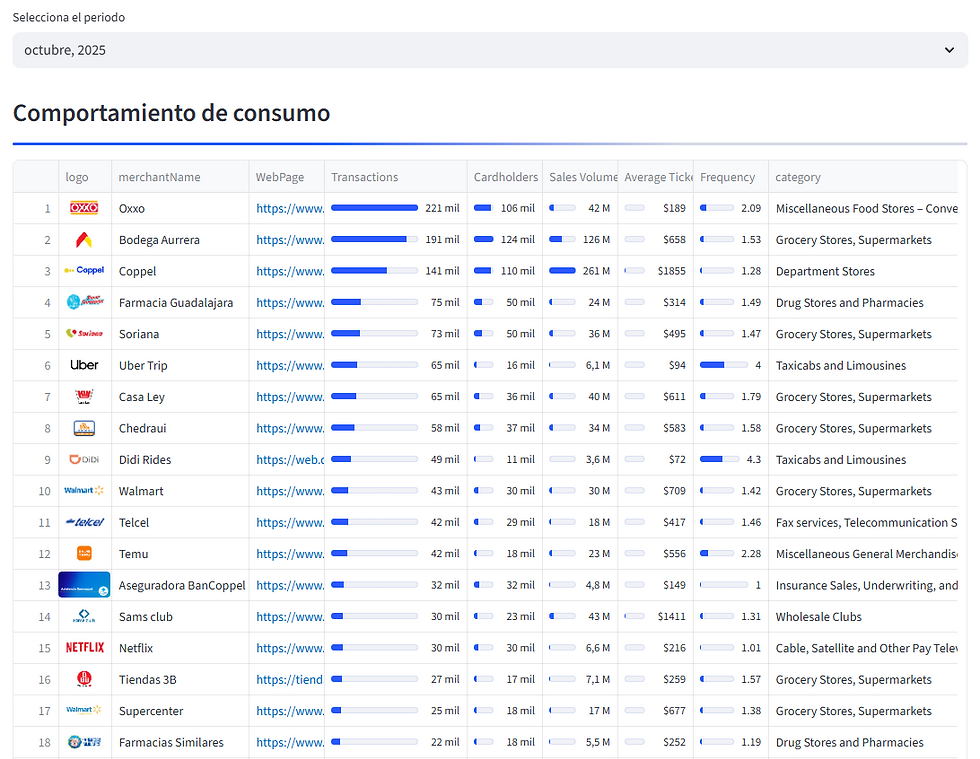This screenshot has height=759, width=980.
Task: Select the Supercenter merchant name cell
Action: tap(180, 711)
